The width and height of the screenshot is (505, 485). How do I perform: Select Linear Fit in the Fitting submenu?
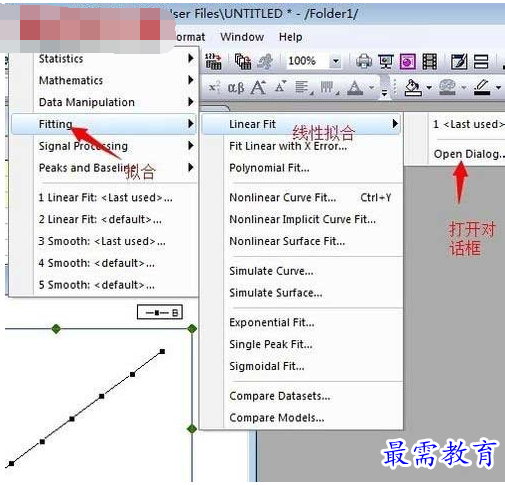coord(301,124)
